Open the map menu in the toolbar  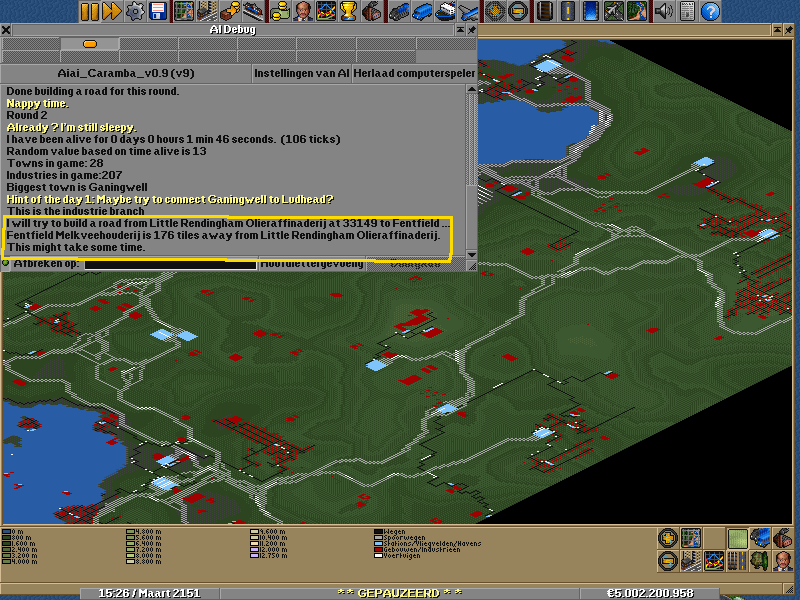[184, 11]
